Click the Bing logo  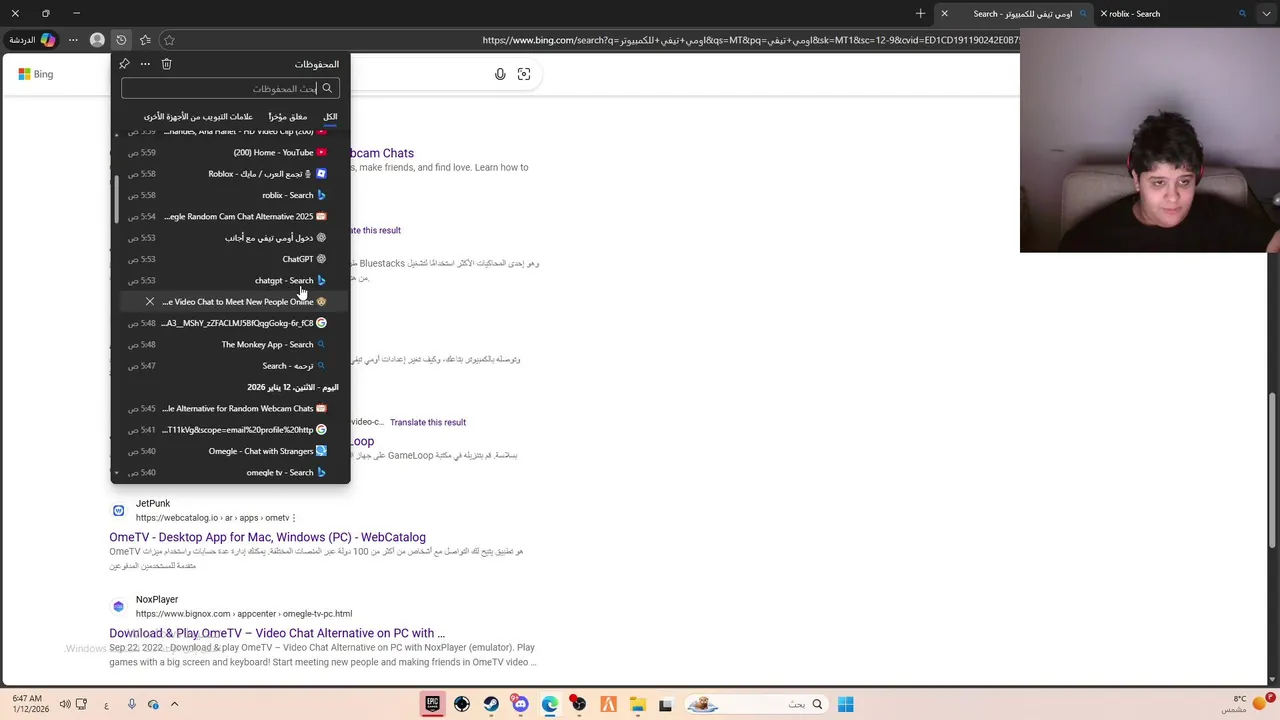(x=36, y=74)
